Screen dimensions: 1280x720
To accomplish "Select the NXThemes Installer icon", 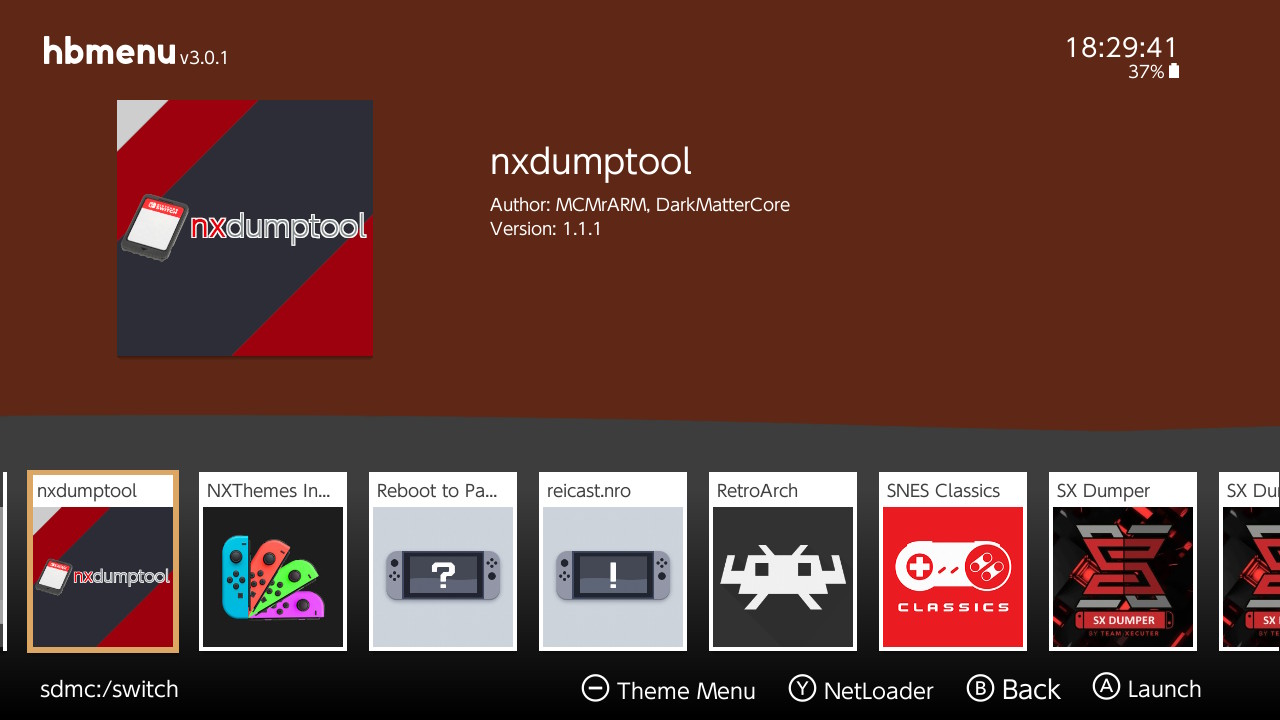I will click(272, 560).
